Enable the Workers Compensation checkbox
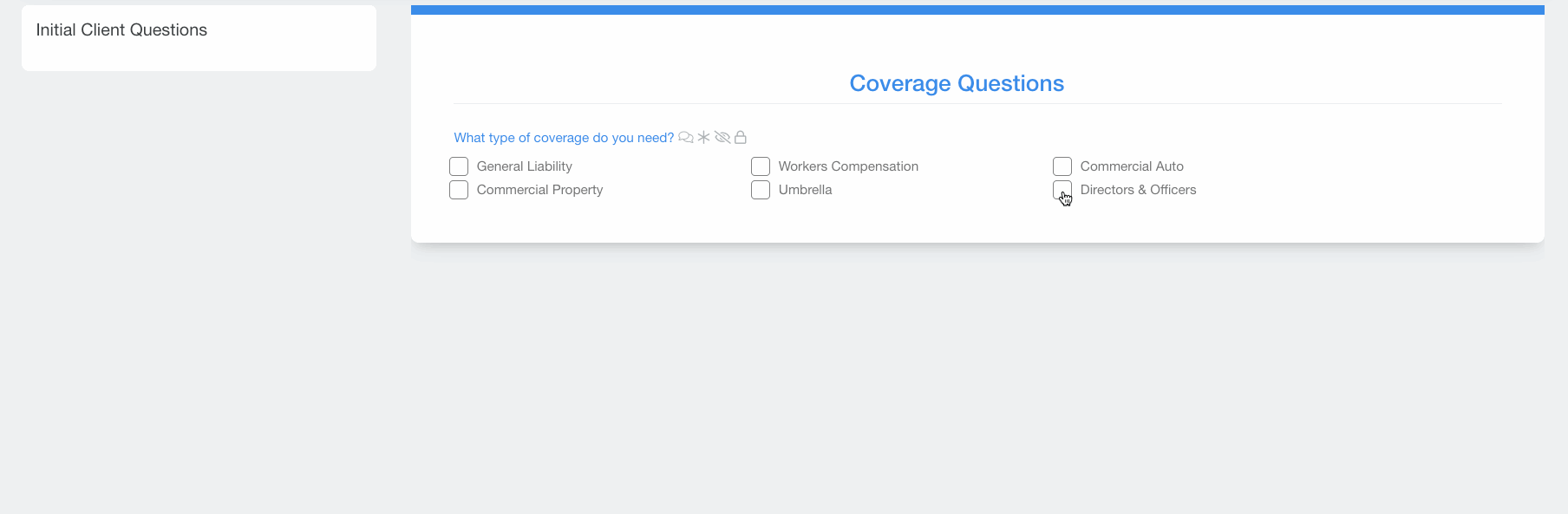The height and width of the screenshot is (514, 1568). (x=761, y=166)
